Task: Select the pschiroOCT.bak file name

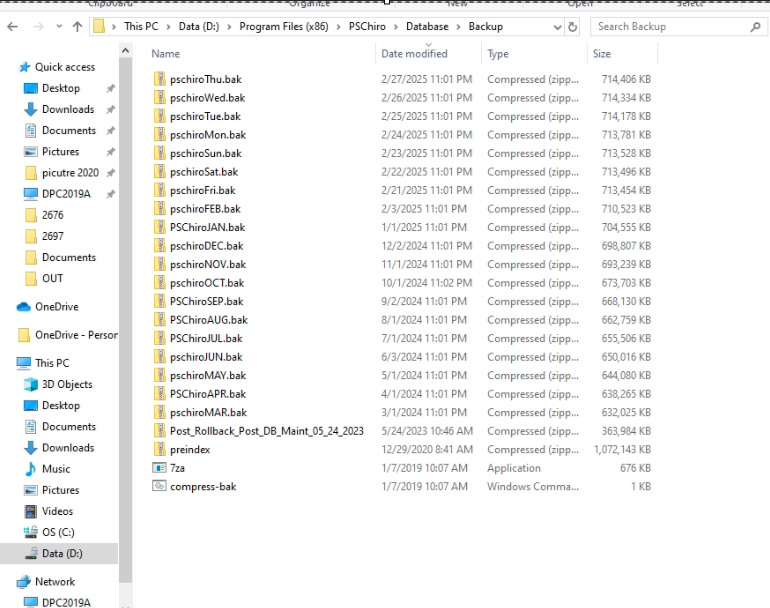Action: 207,283
